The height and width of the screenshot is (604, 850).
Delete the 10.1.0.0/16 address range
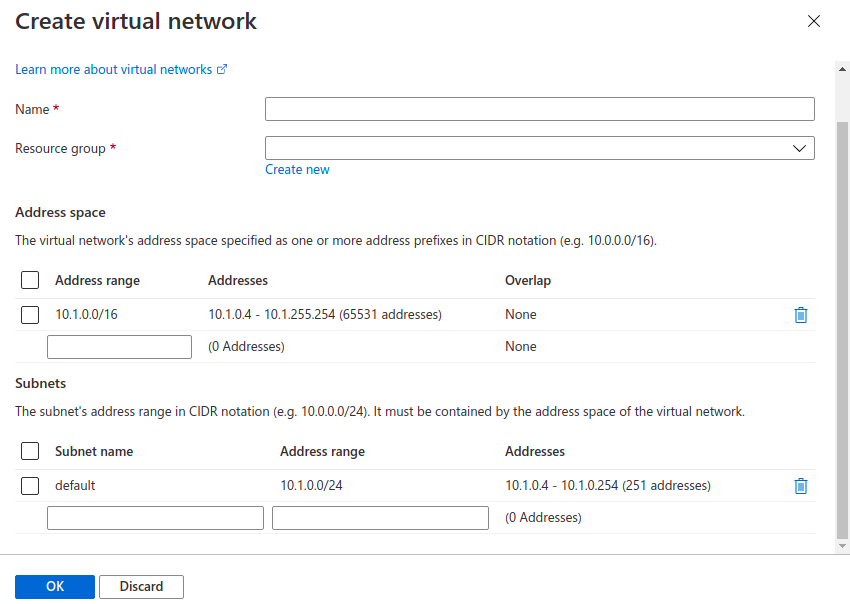(800, 315)
